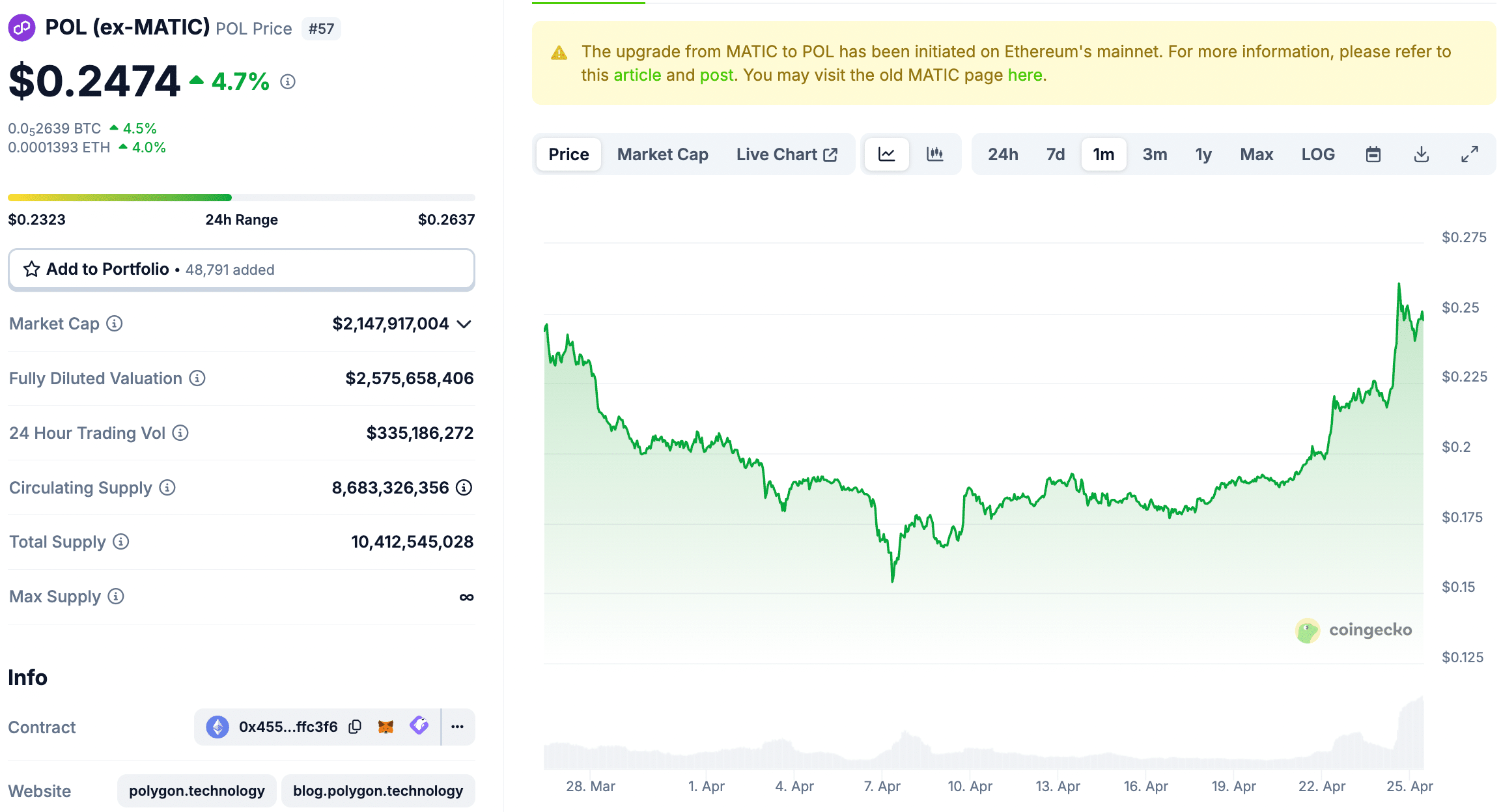The image size is (1501, 812).
Task: Click the 24h Range progress bar
Action: click(241, 197)
